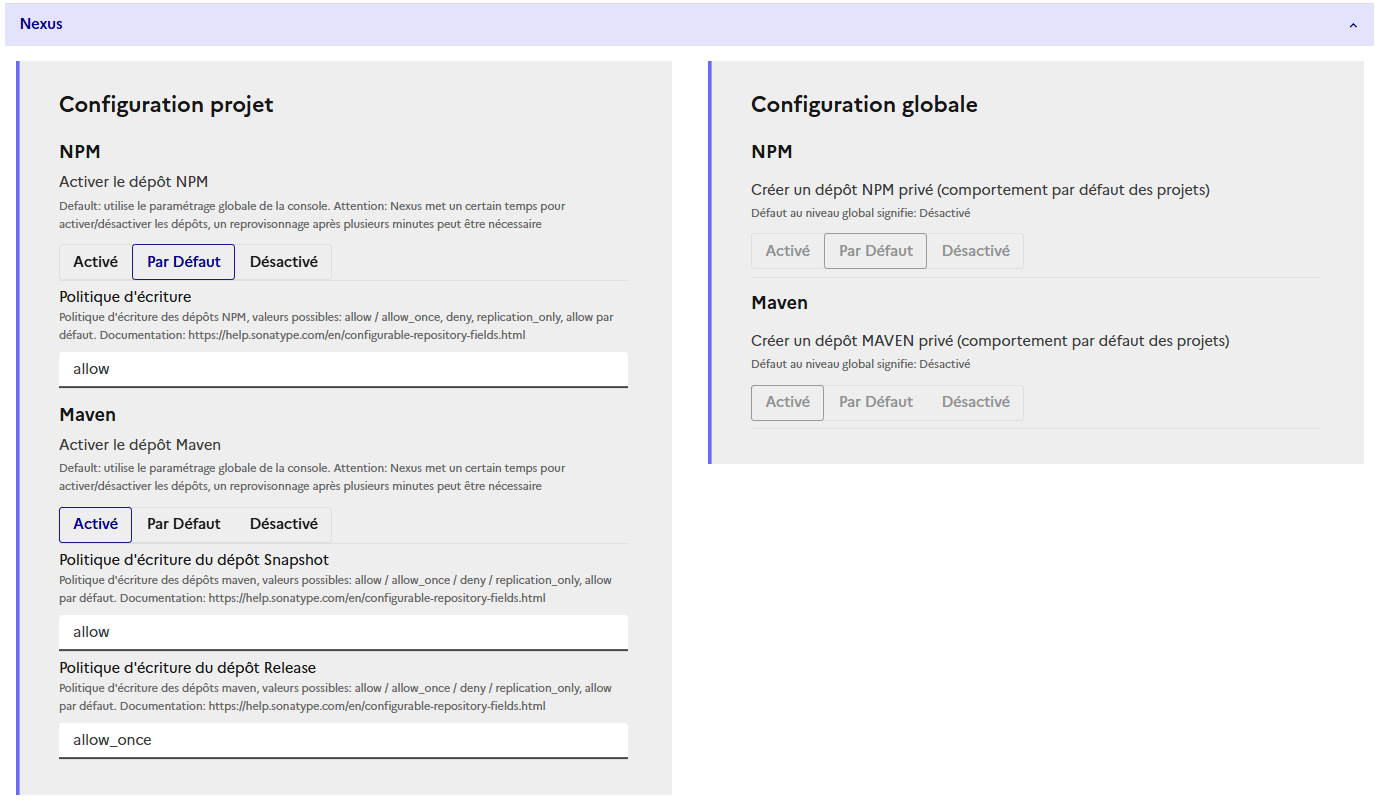The image size is (1377, 810).
Task: Enable the NPM repository in project configuration
Action: (95, 261)
